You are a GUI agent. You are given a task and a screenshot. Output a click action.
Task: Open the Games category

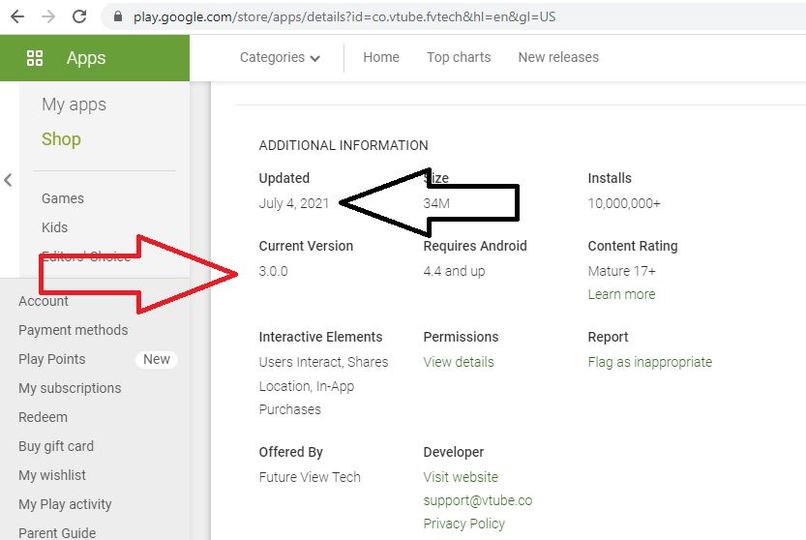63,198
